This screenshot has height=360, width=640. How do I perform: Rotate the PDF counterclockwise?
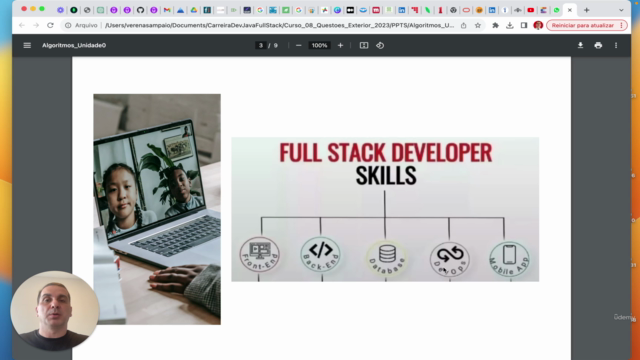[x=380, y=45]
